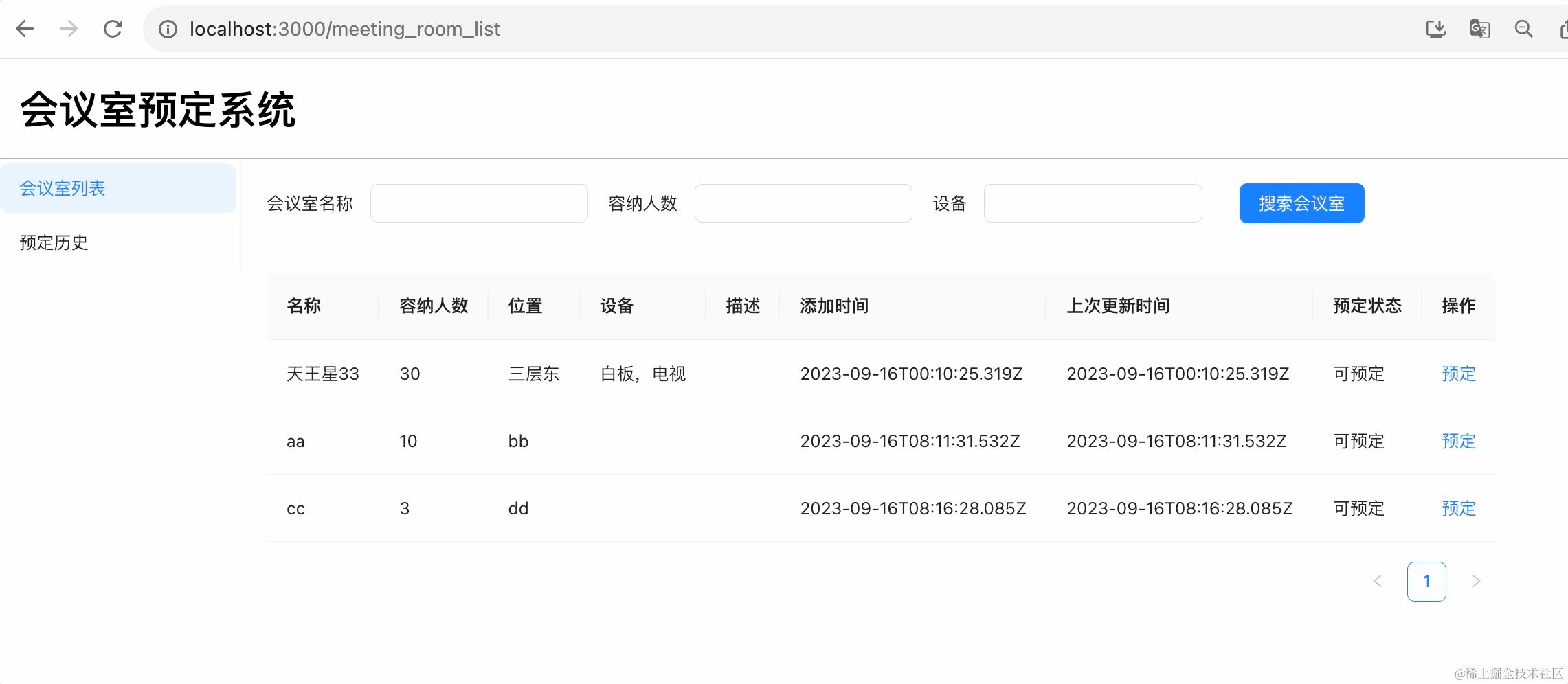Click 预定 link for 天王星33 room

tap(1458, 374)
